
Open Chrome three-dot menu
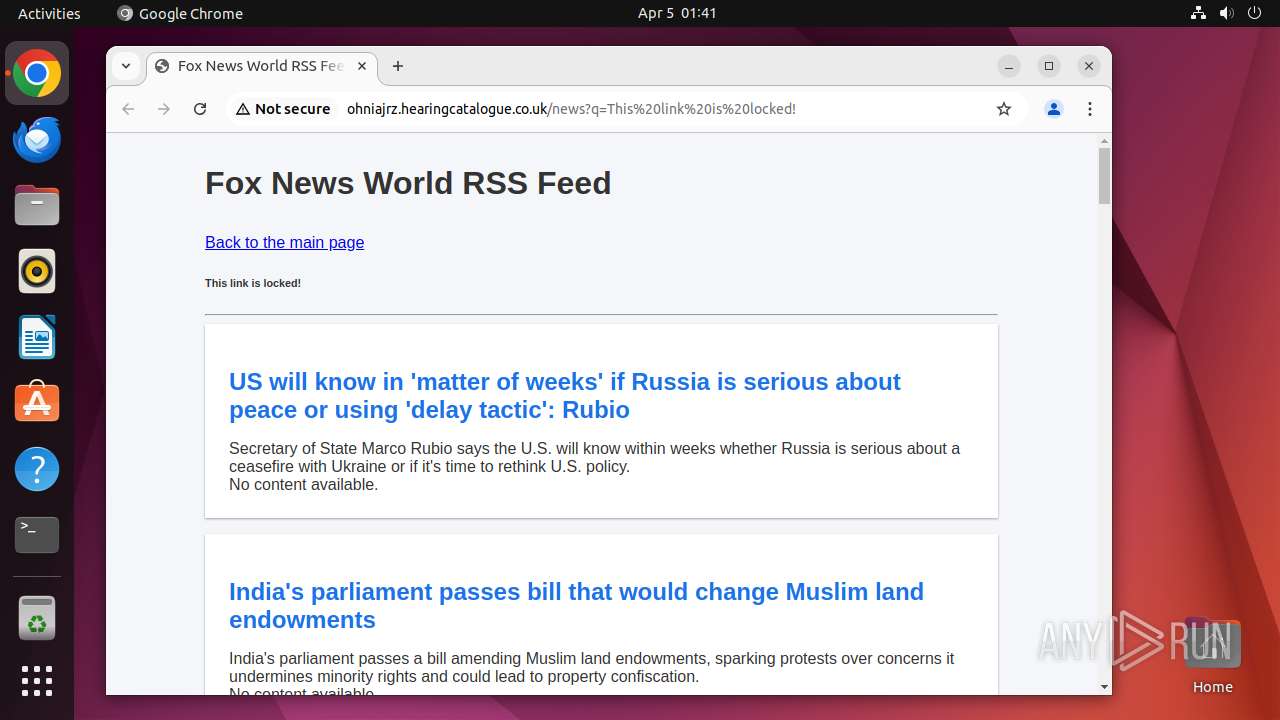click(1090, 109)
